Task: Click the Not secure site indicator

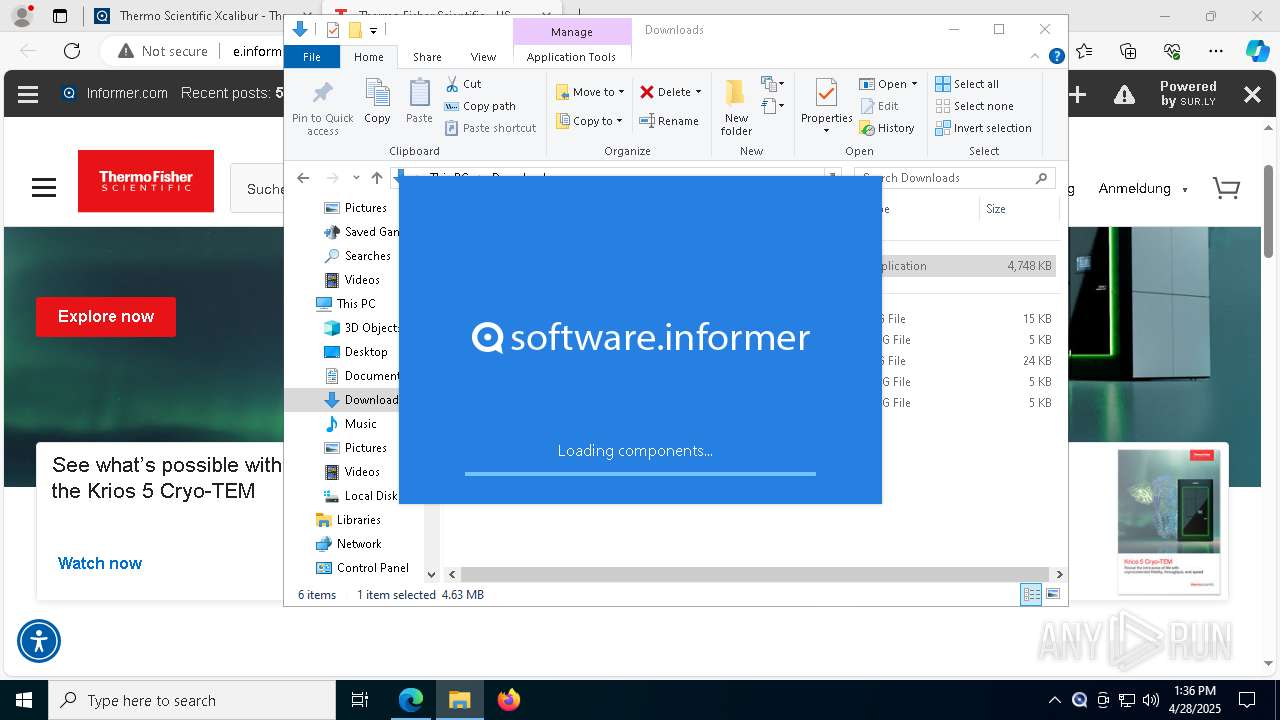Action: [x=163, y=51]
